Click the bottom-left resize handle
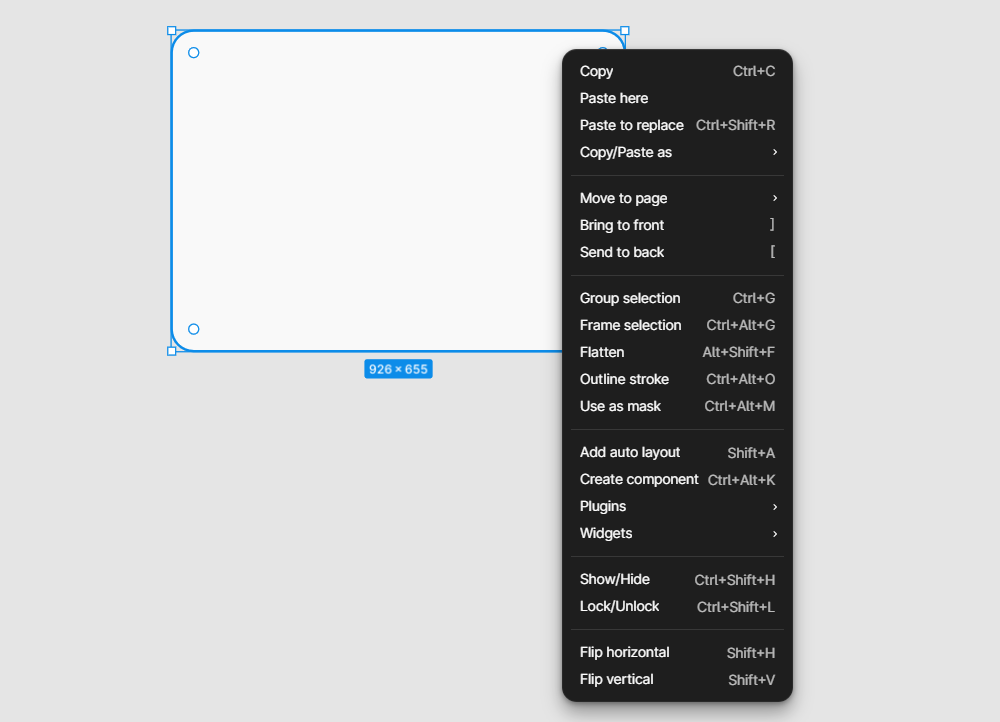Image resolution: width=1000 pixels, height=722 pixels. 172,351
